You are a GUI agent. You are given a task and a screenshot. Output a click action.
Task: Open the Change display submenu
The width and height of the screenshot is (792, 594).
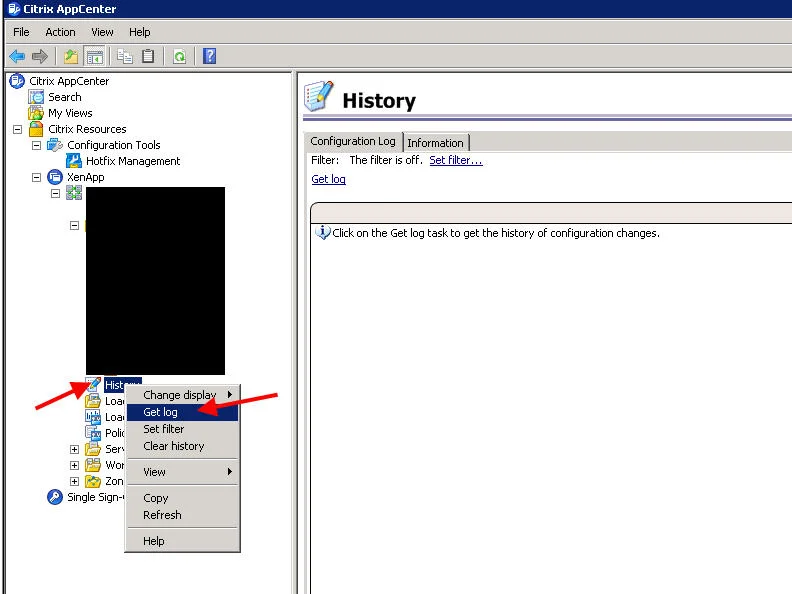182,395
